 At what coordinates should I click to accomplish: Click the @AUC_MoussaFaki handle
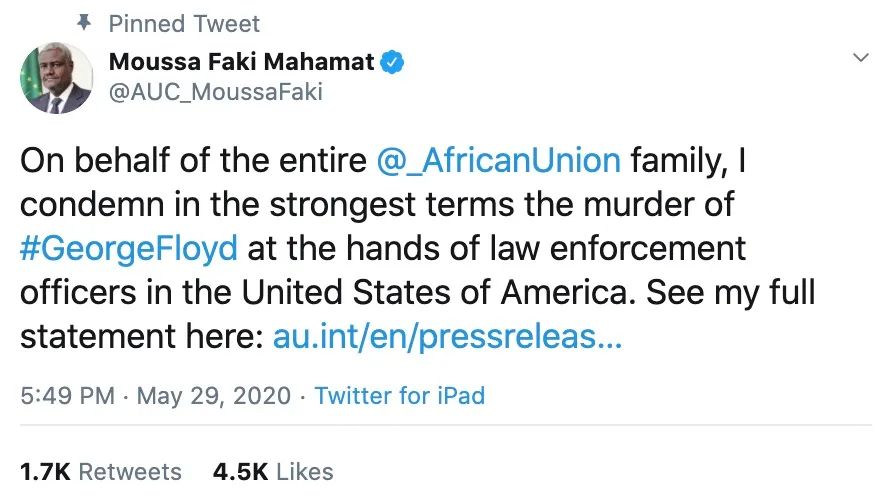pos(215,92)
